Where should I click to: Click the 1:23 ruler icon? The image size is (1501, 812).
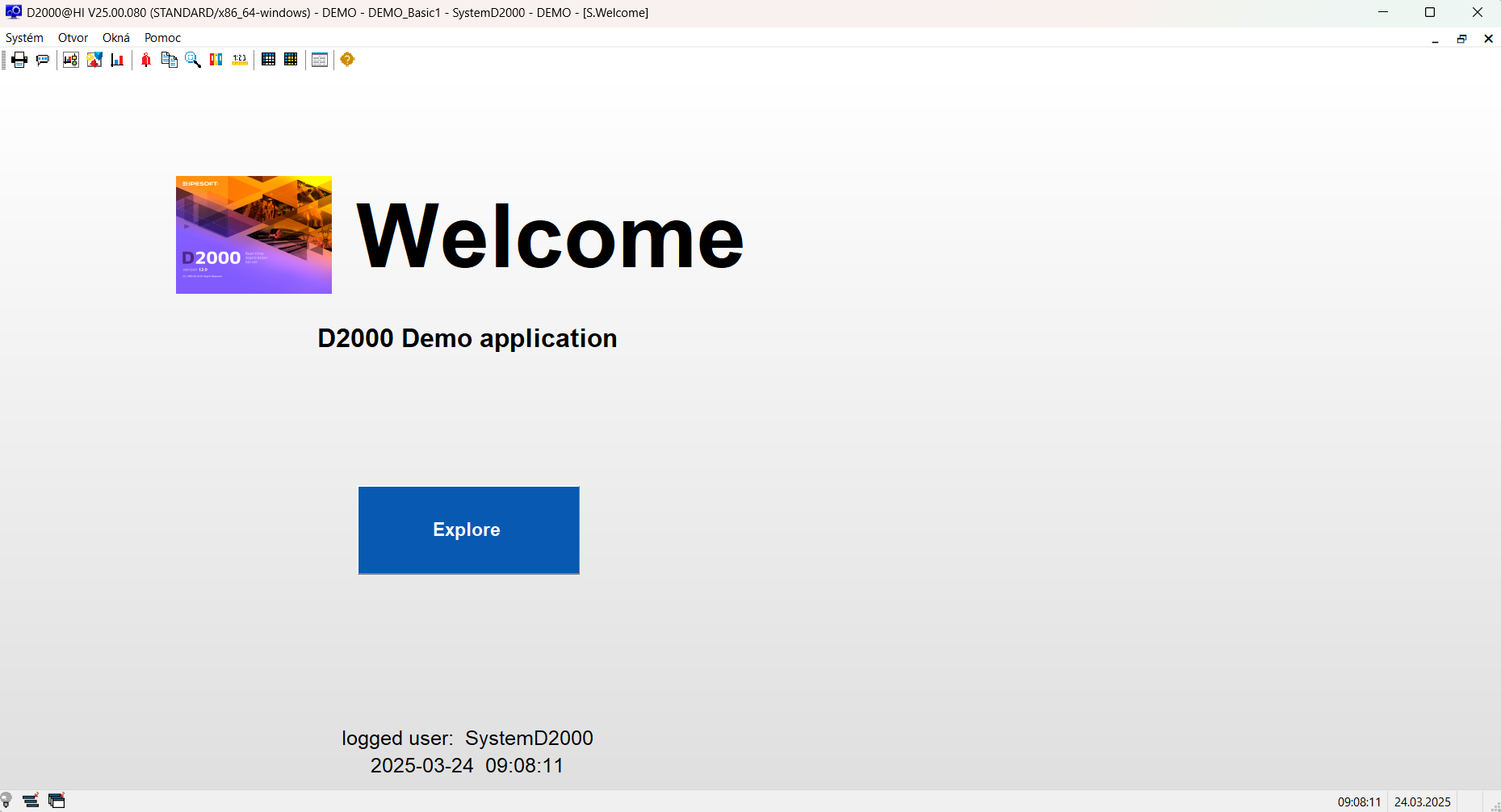(x=240, y=60)
